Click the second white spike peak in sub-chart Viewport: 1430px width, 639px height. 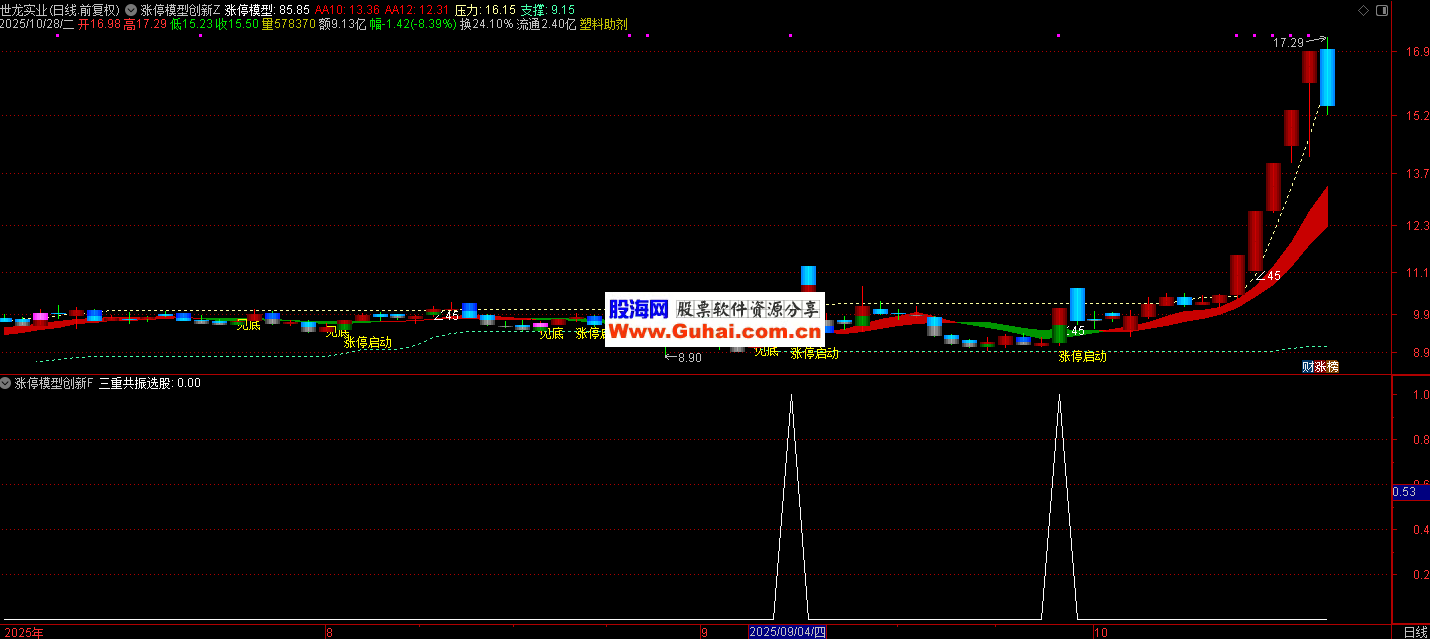pyautogui.click(x=1059, y=396)
